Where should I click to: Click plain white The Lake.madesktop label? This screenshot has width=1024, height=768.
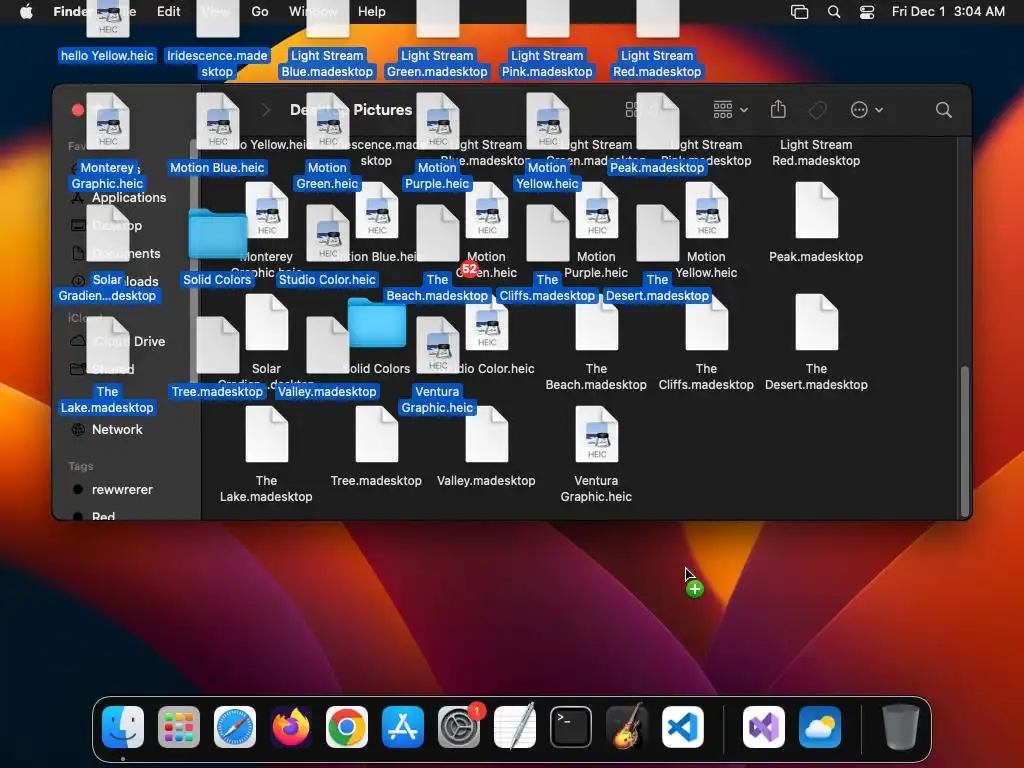pos(266,488)
